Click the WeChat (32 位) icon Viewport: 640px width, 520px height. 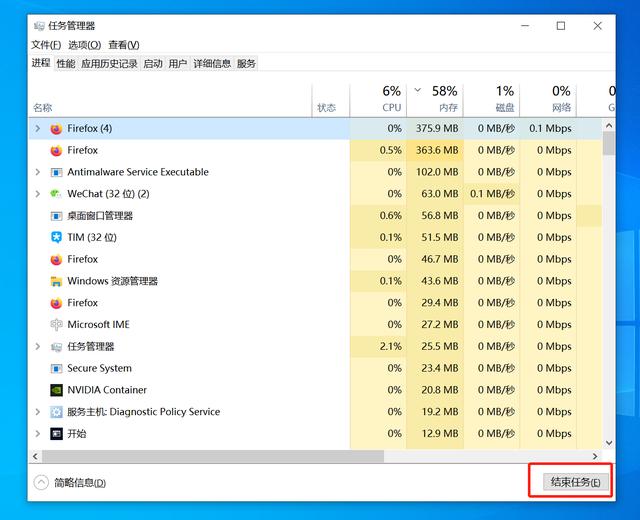tap(56, 193)
